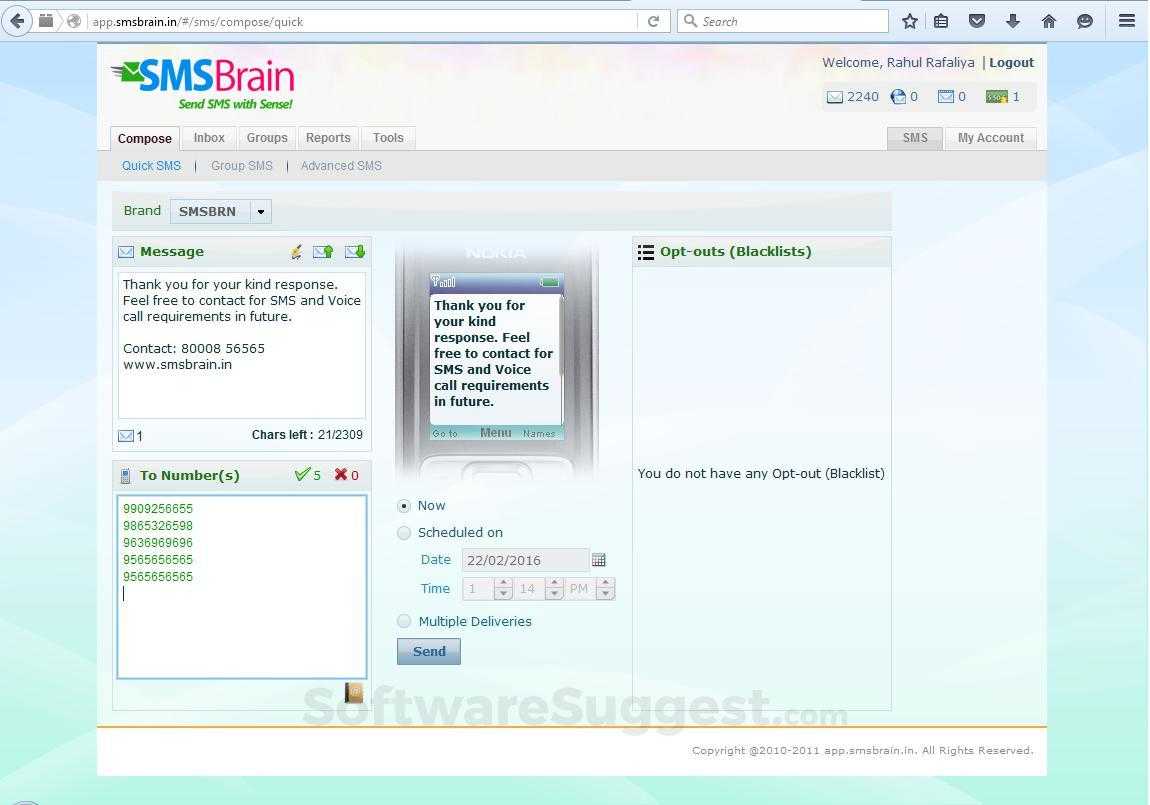Open the calendar date picker icon
The image size is (1150, 805).
click(598, 560)
